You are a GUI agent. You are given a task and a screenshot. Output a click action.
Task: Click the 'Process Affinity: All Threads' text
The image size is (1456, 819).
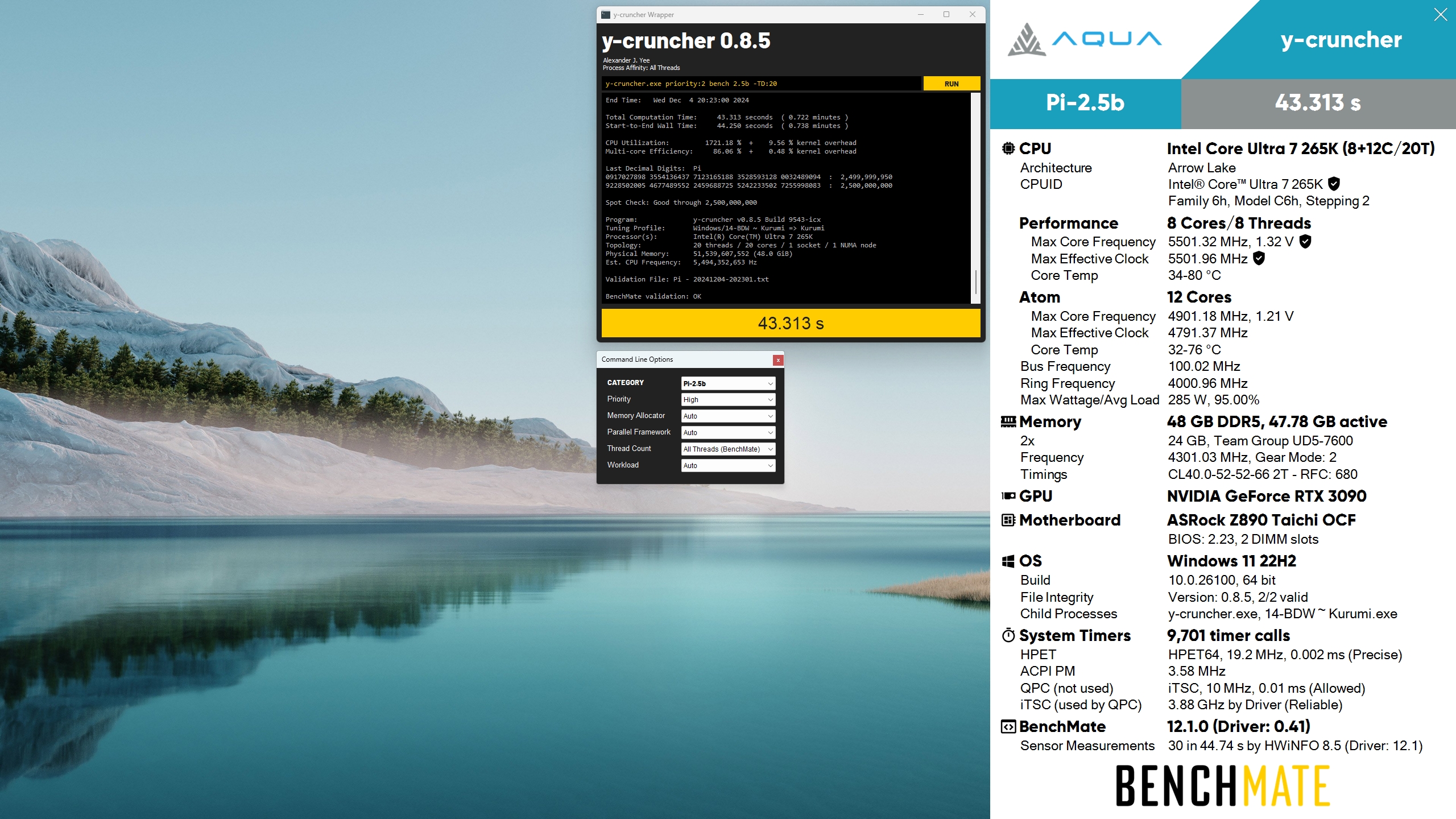(x=641, y=68)
